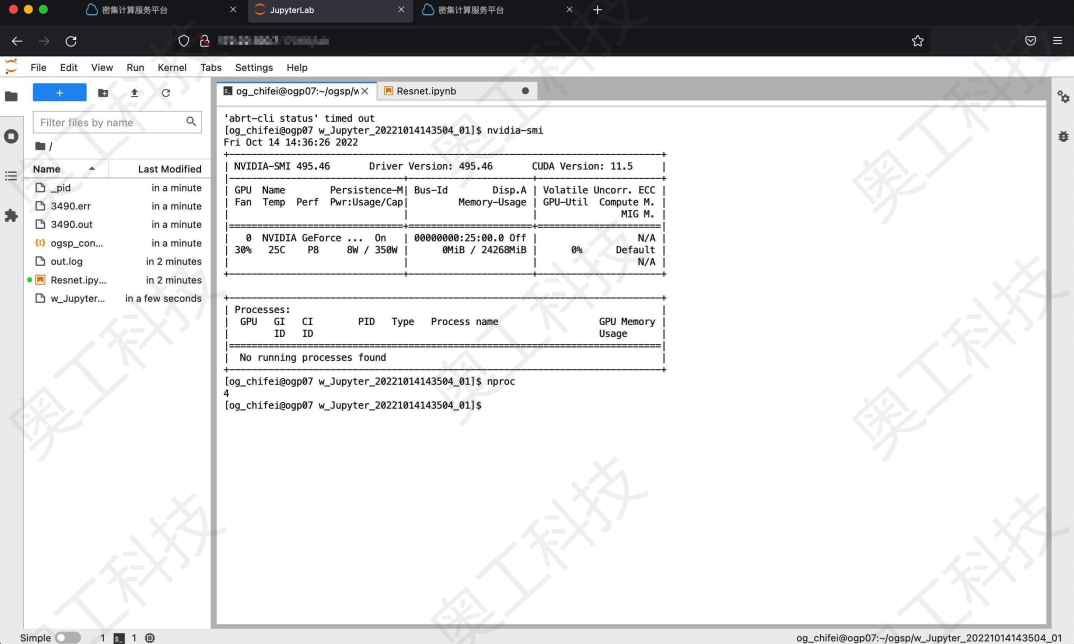Image resolution: width=1074 pixels, height=644 pixels.
Task: Refresh the file list icon
Action: [166, 92]
